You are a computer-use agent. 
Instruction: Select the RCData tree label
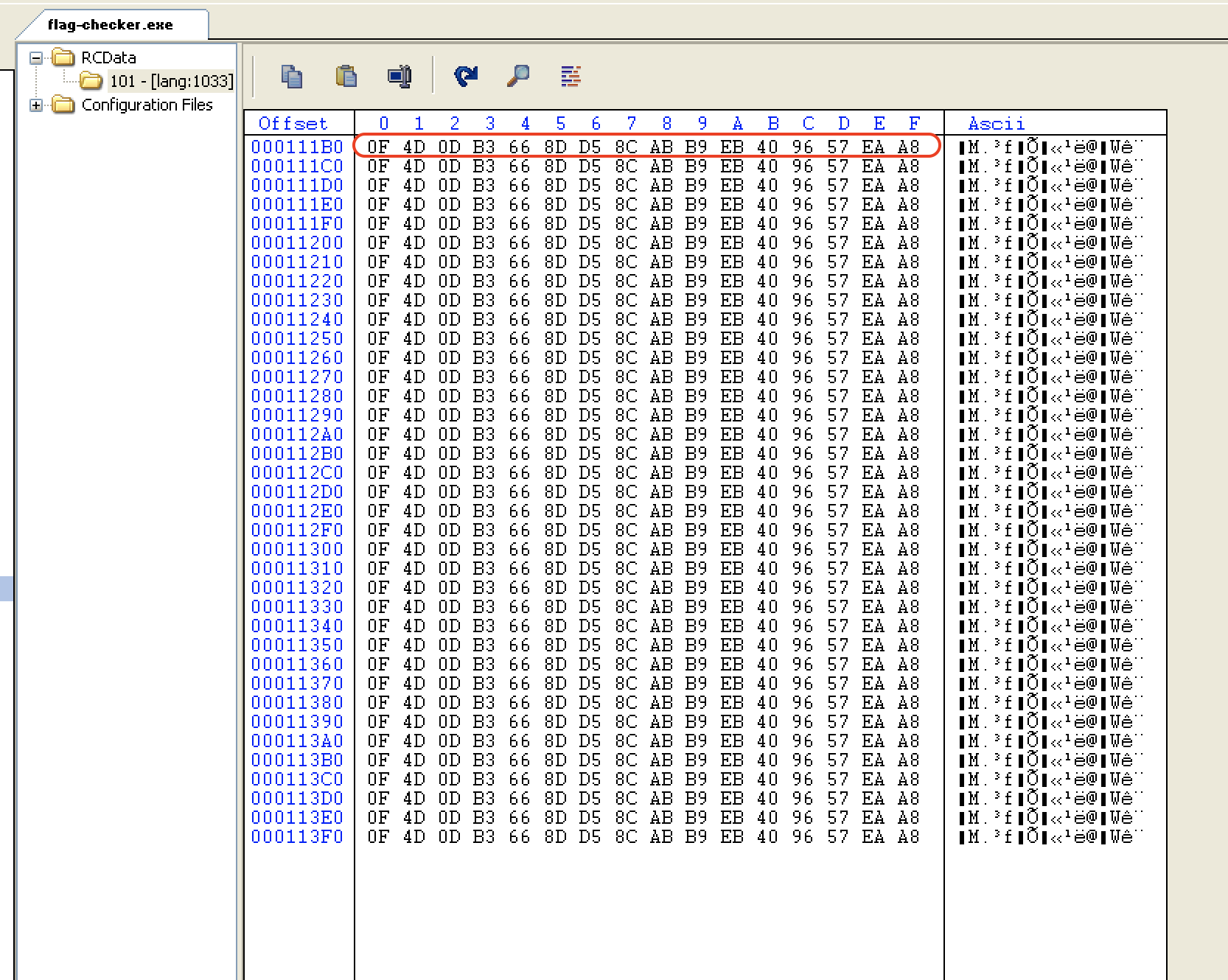tap(108, 57)
